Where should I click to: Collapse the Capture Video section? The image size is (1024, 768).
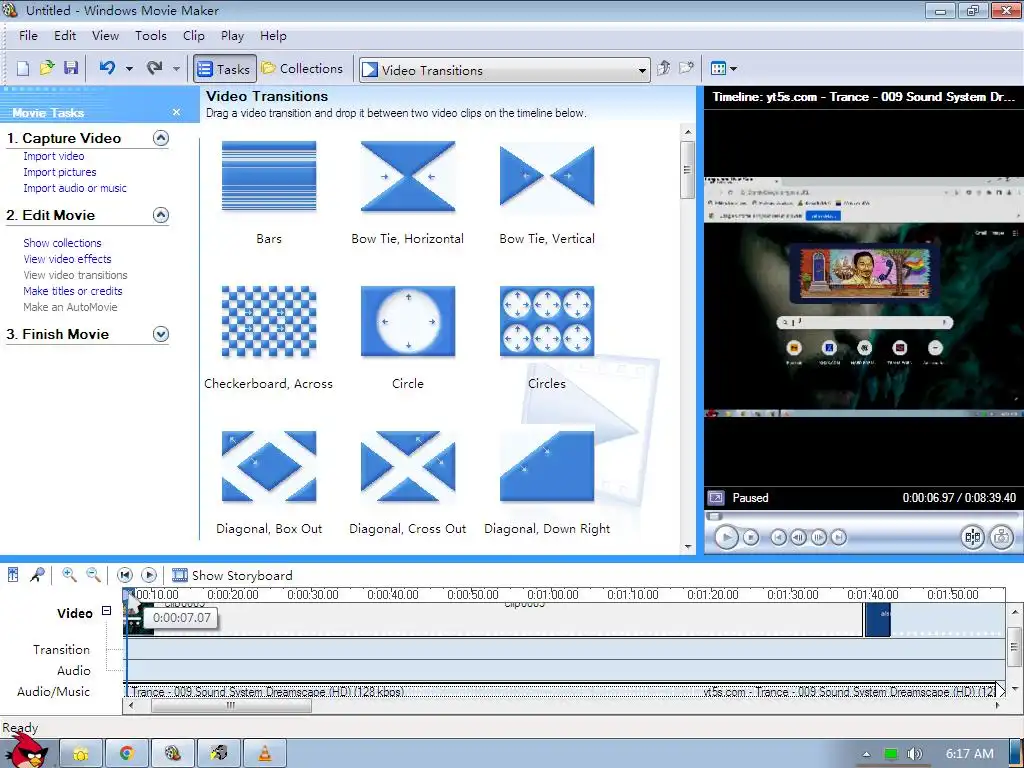[x=161, y=138]
